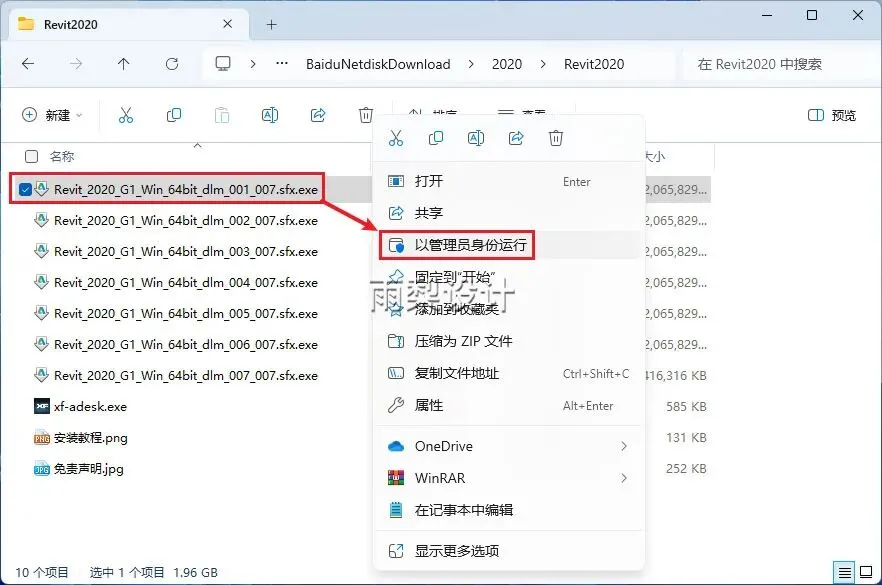
Task: Click Revit2020 in the address path
Action: [x=594, y=64]
